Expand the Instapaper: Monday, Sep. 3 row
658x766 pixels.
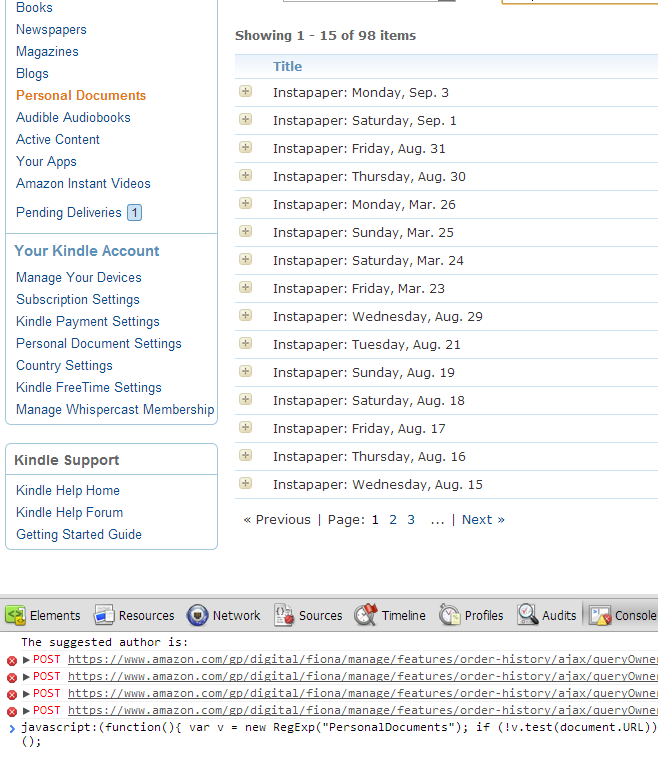(x=246, y=91)
